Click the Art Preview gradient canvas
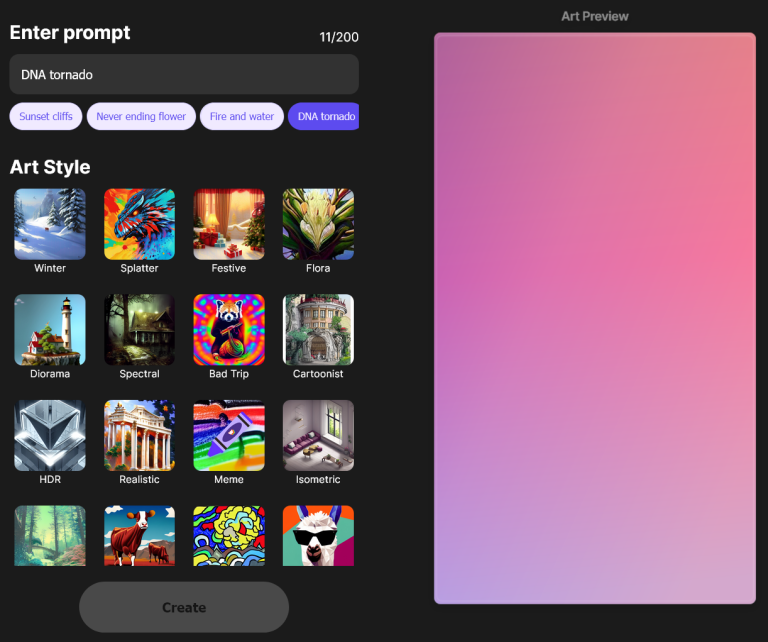Screen dimensions: 768x642 click(x=594, y=318)
